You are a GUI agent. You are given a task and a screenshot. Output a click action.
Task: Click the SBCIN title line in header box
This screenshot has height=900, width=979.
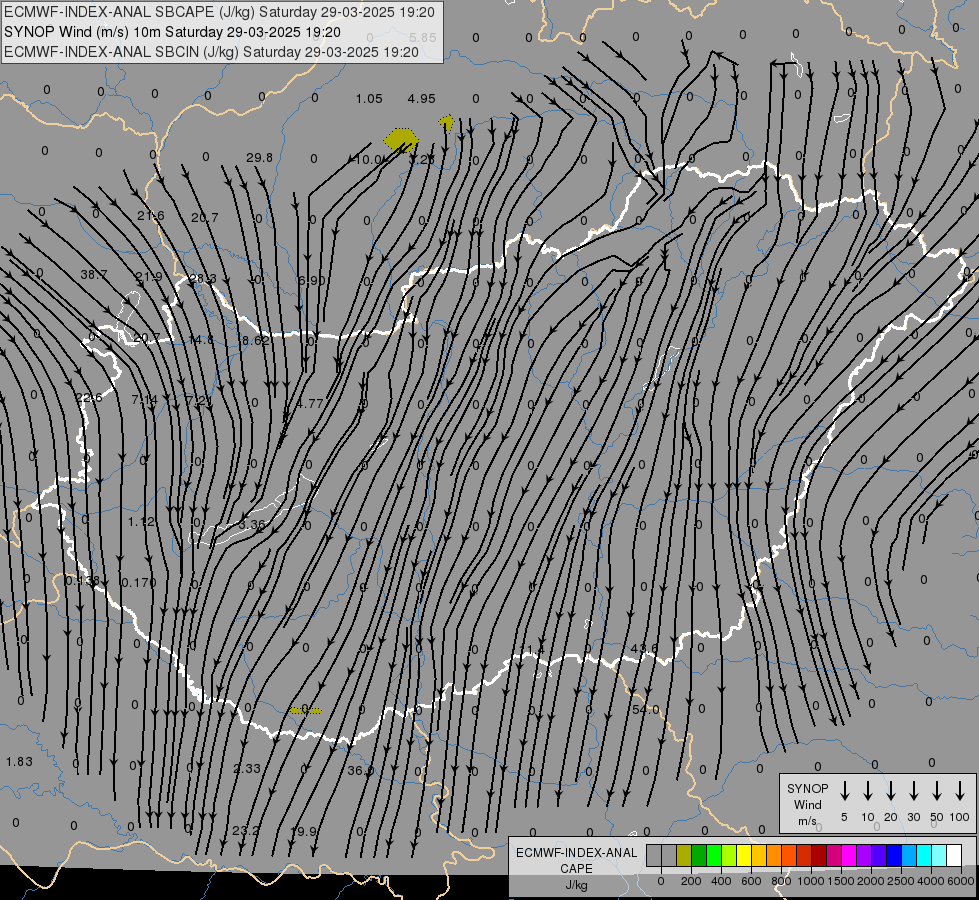(211, 52)
